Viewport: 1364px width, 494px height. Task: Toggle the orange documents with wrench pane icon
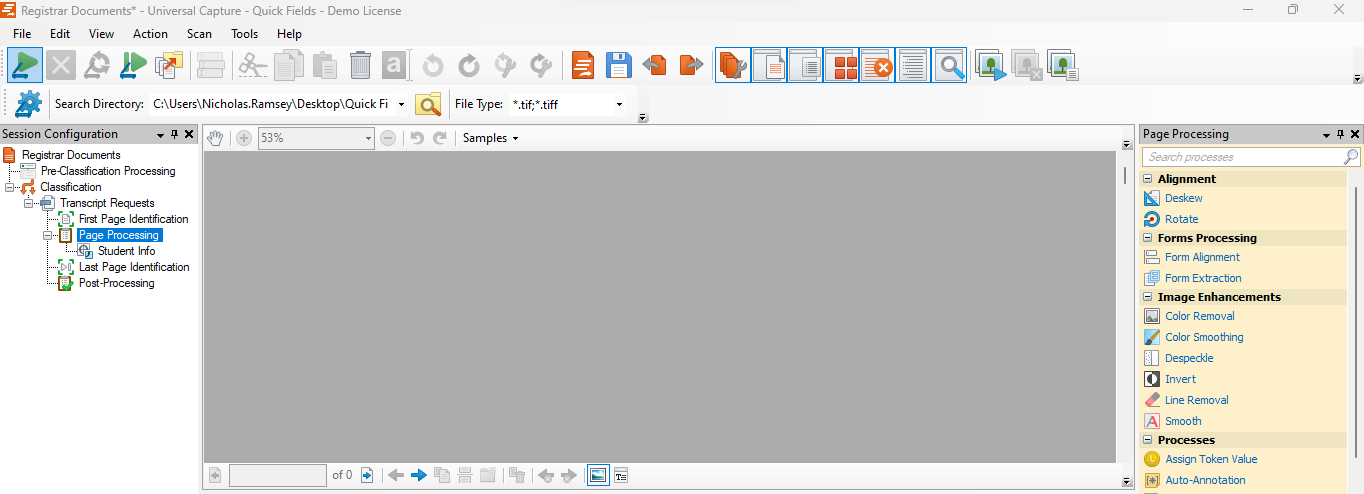(733, 66)
